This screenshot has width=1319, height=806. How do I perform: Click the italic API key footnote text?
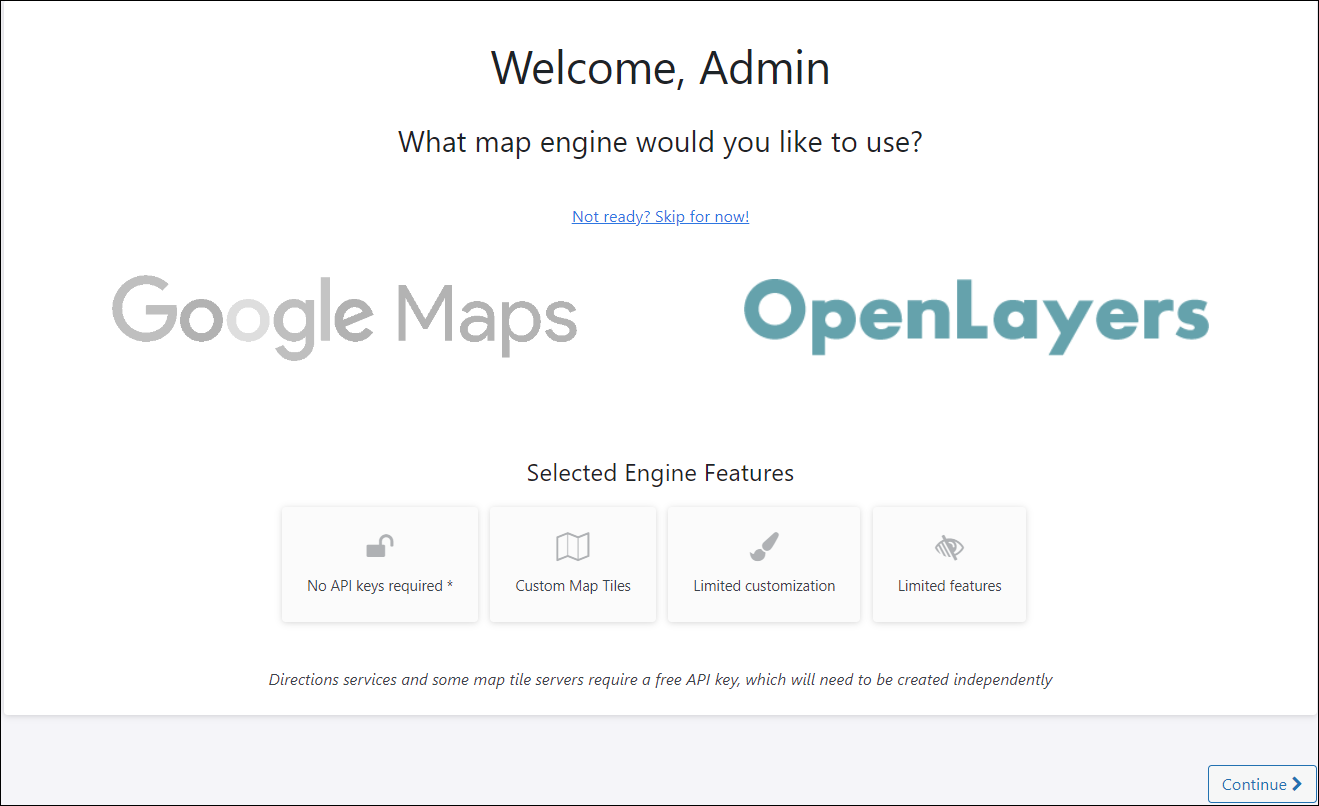[x=660, y=680]
